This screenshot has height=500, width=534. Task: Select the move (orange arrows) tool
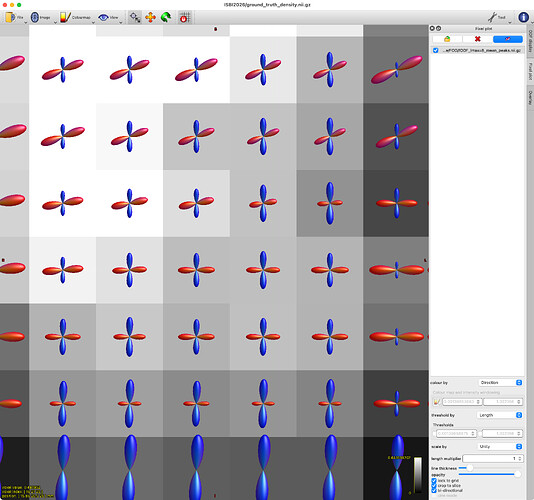pos(150,17)
